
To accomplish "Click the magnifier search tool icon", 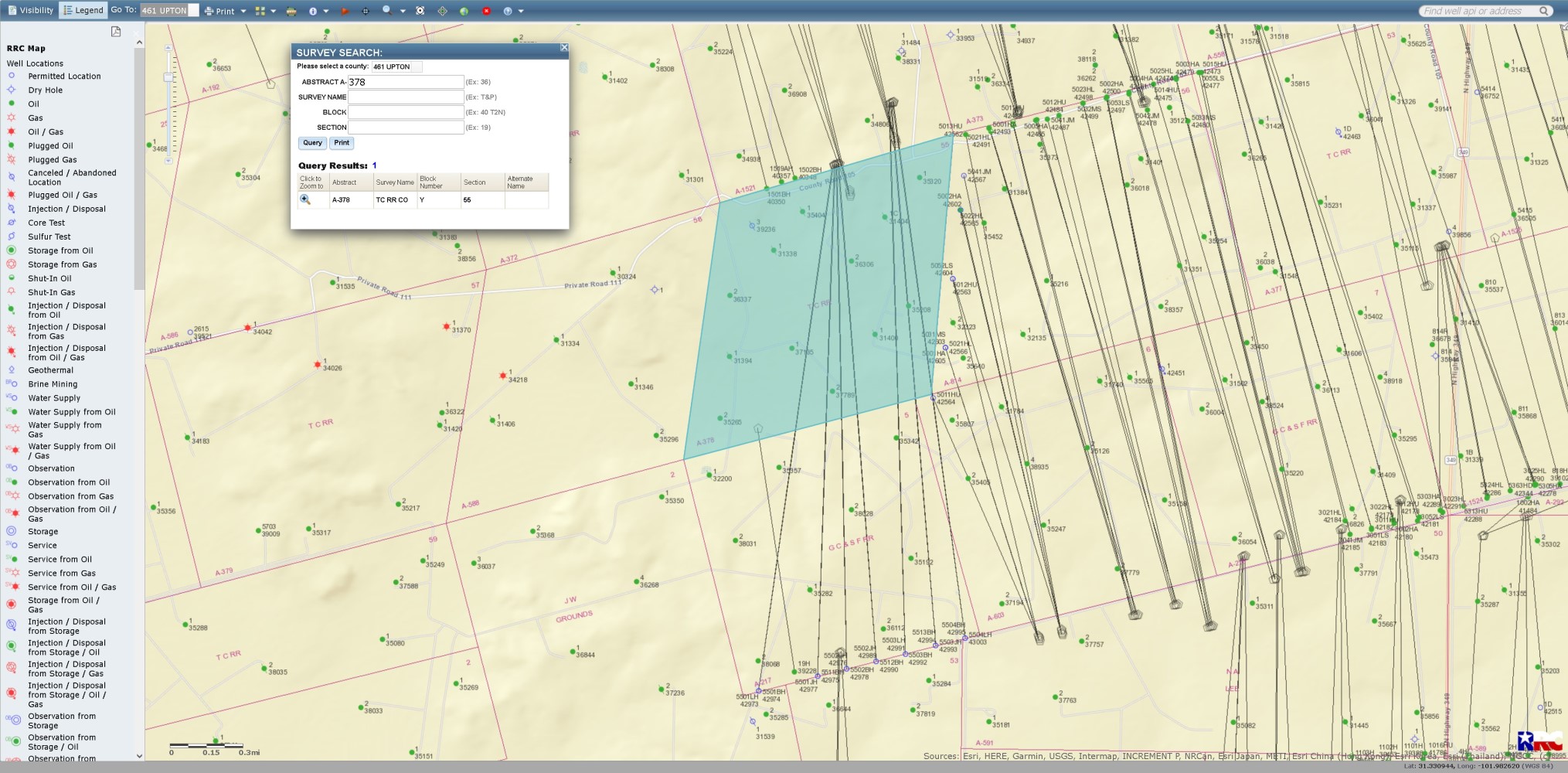I will tap(387, 11).
